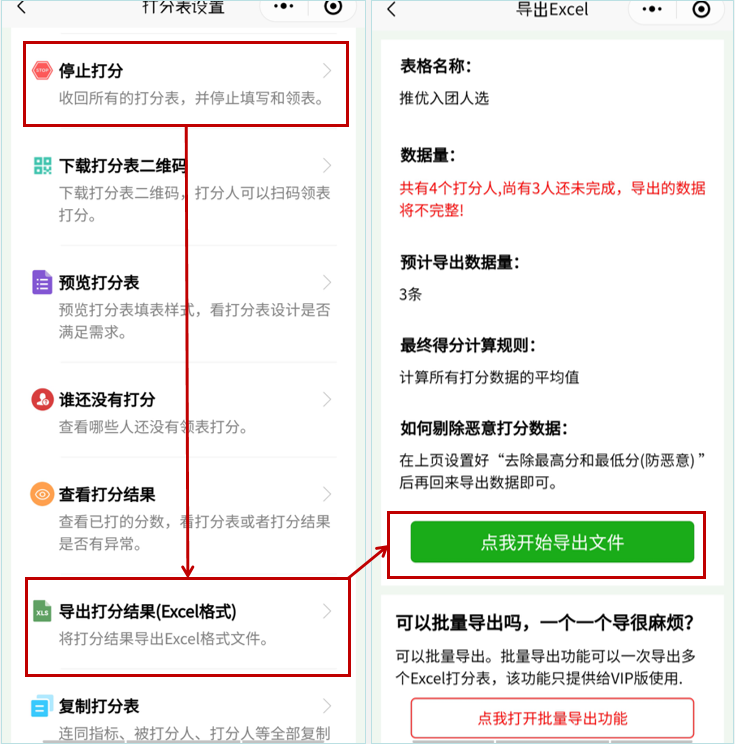Click the circle capsule button on 导出Excel page

701,9
